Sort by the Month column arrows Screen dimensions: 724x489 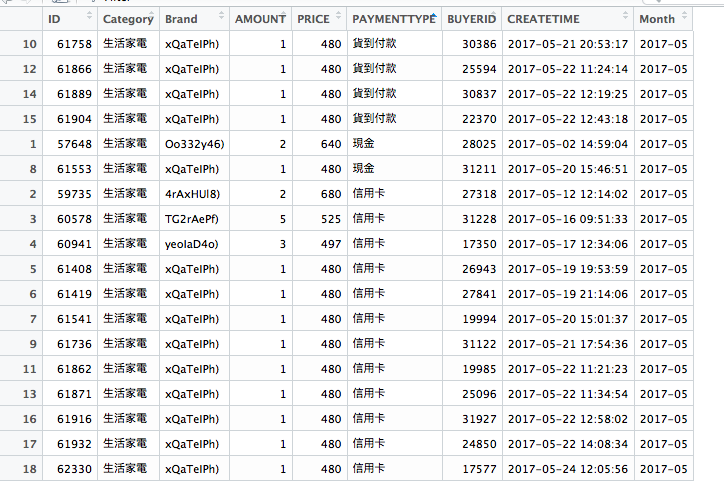tap(684, 15)
